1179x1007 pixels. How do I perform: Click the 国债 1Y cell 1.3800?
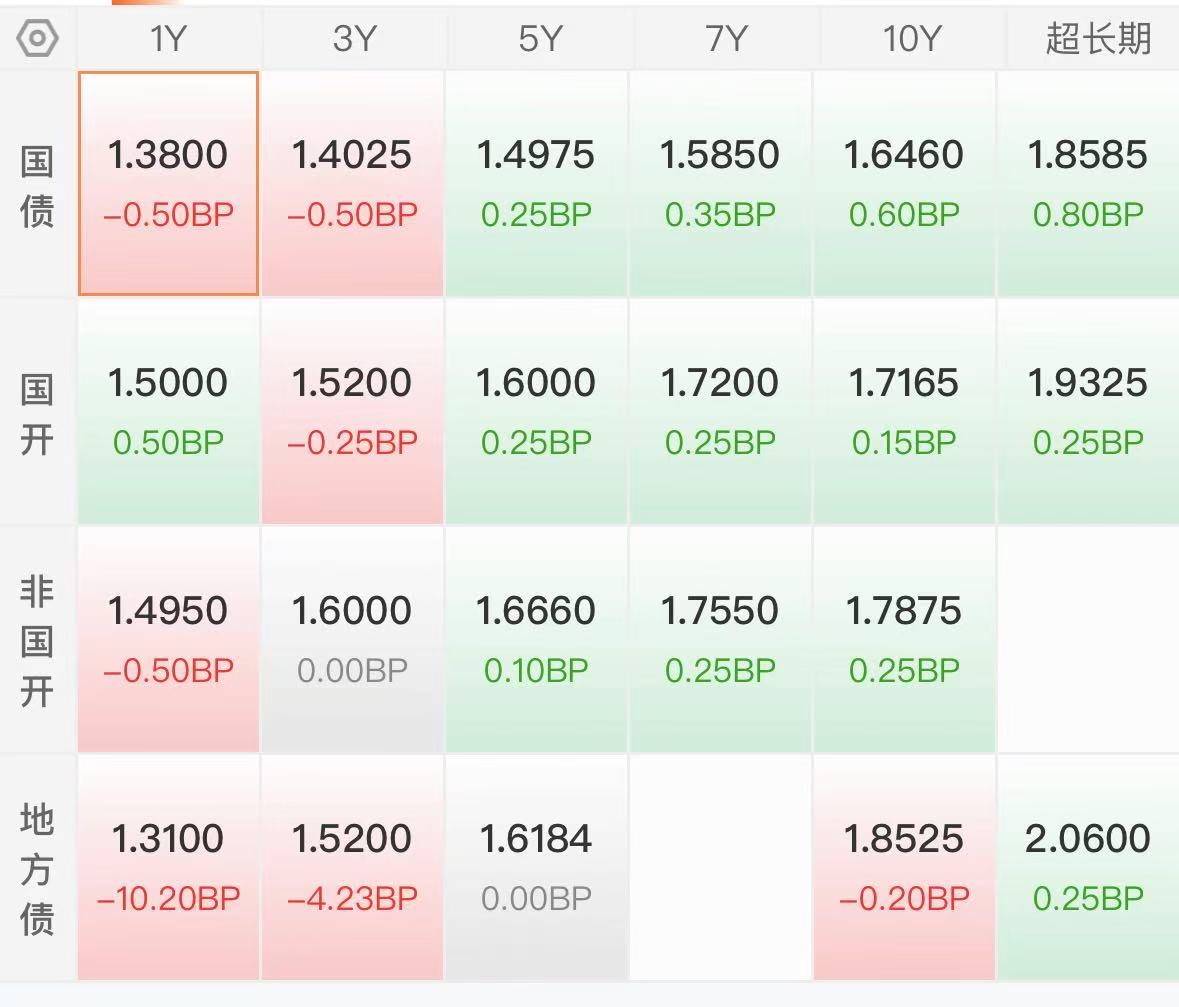(168, 184)
